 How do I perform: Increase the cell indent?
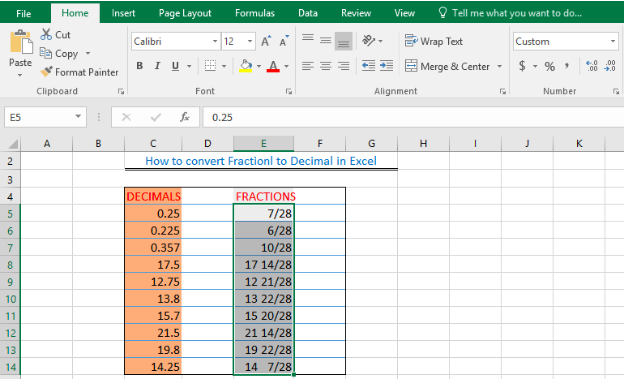(x=386, y=66)
